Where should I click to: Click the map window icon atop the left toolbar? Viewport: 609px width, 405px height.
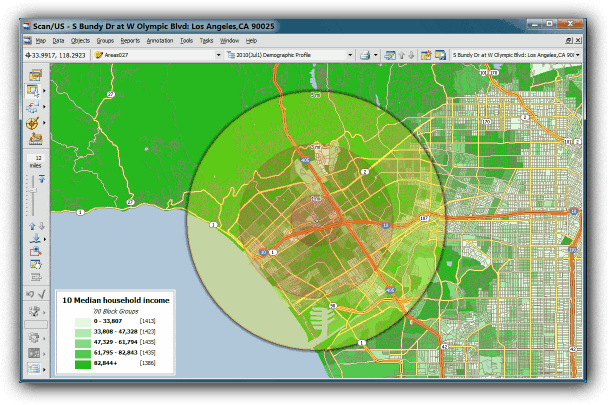pos(35,75)
